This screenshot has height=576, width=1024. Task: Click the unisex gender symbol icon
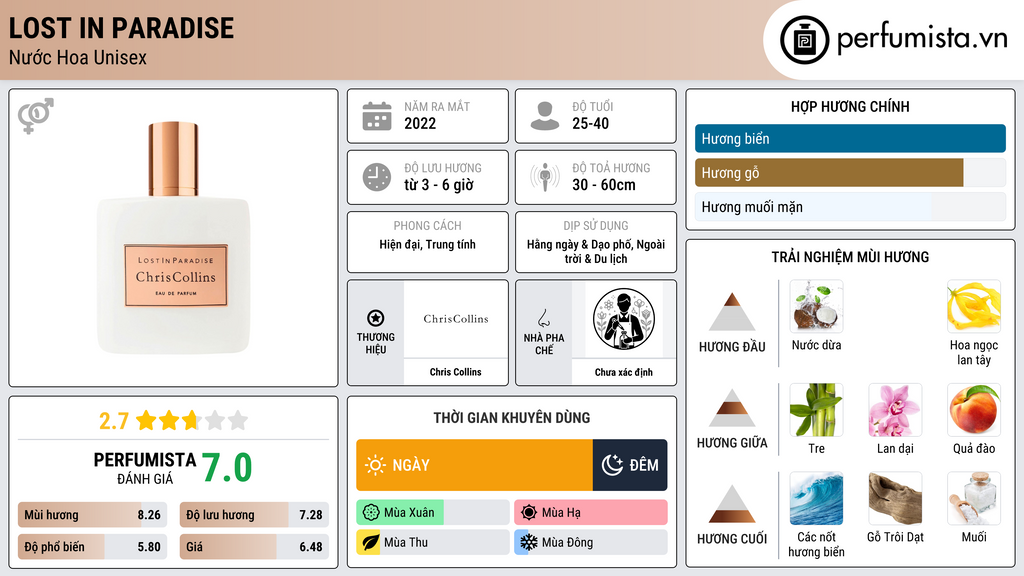tap(36, 116)
